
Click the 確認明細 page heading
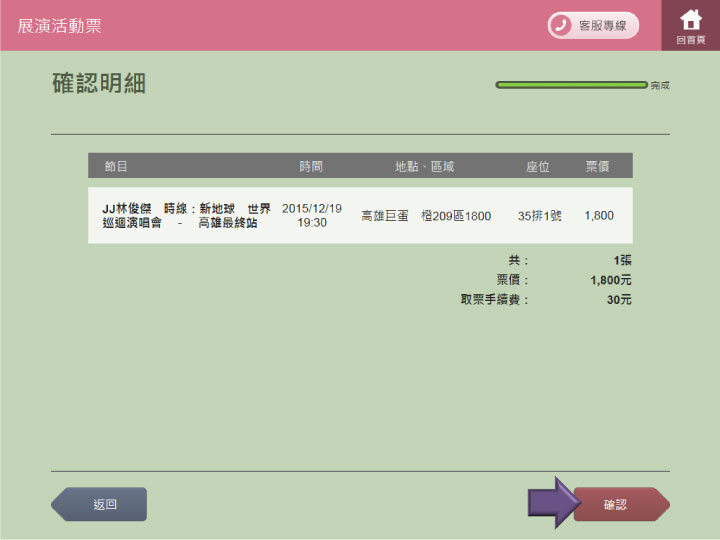pos(99,83)
